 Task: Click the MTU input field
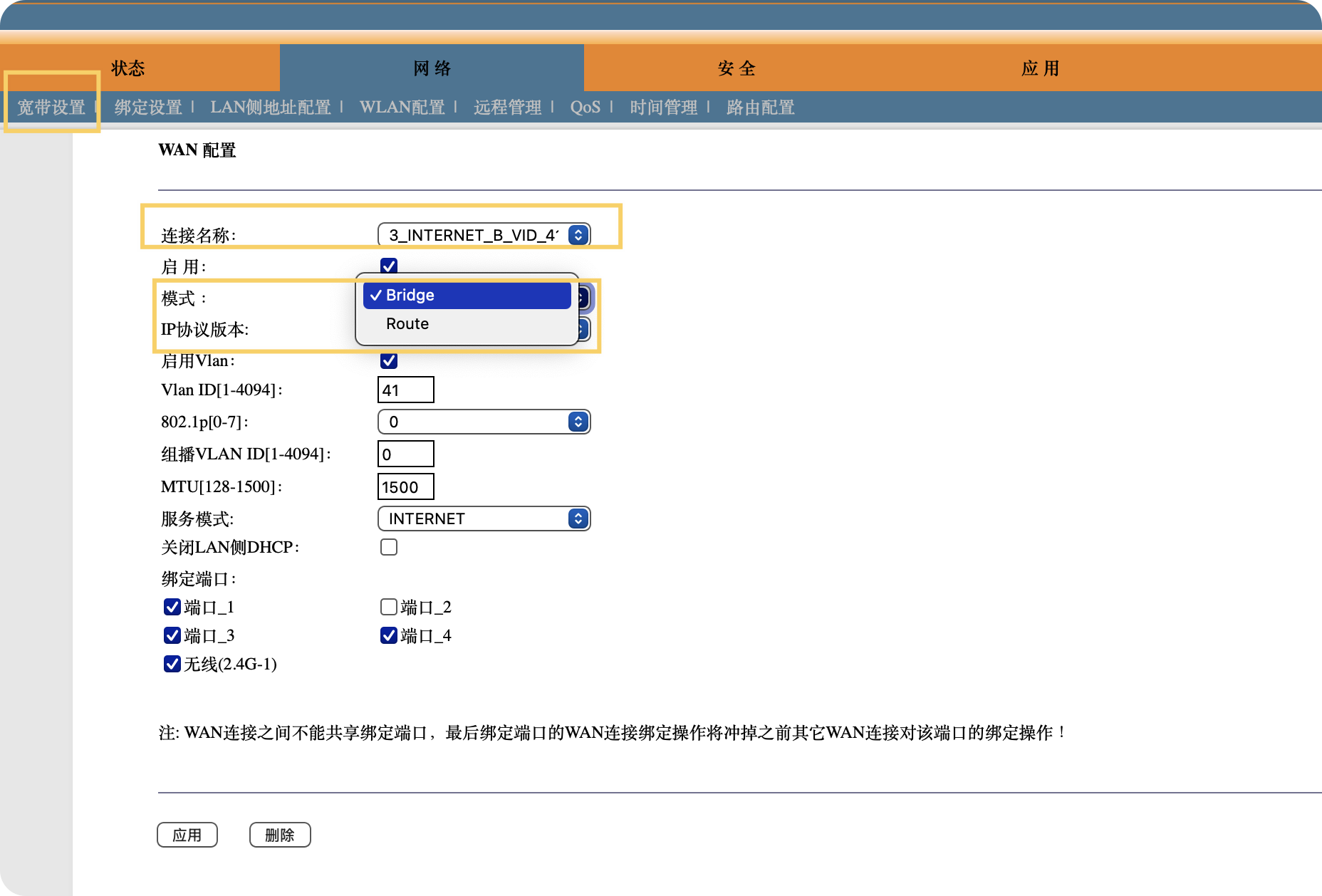[405, 487]
